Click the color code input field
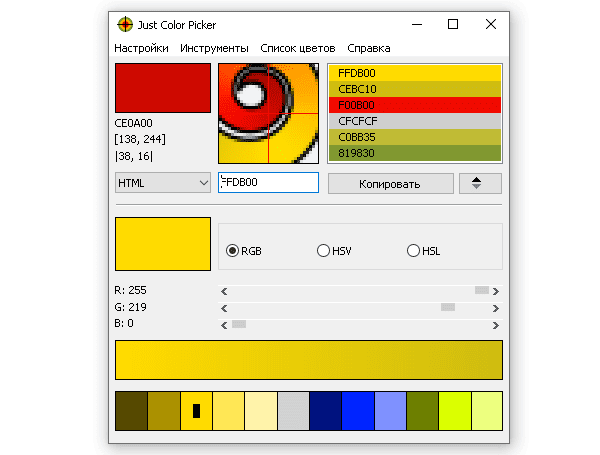 [x=268, y=183]
